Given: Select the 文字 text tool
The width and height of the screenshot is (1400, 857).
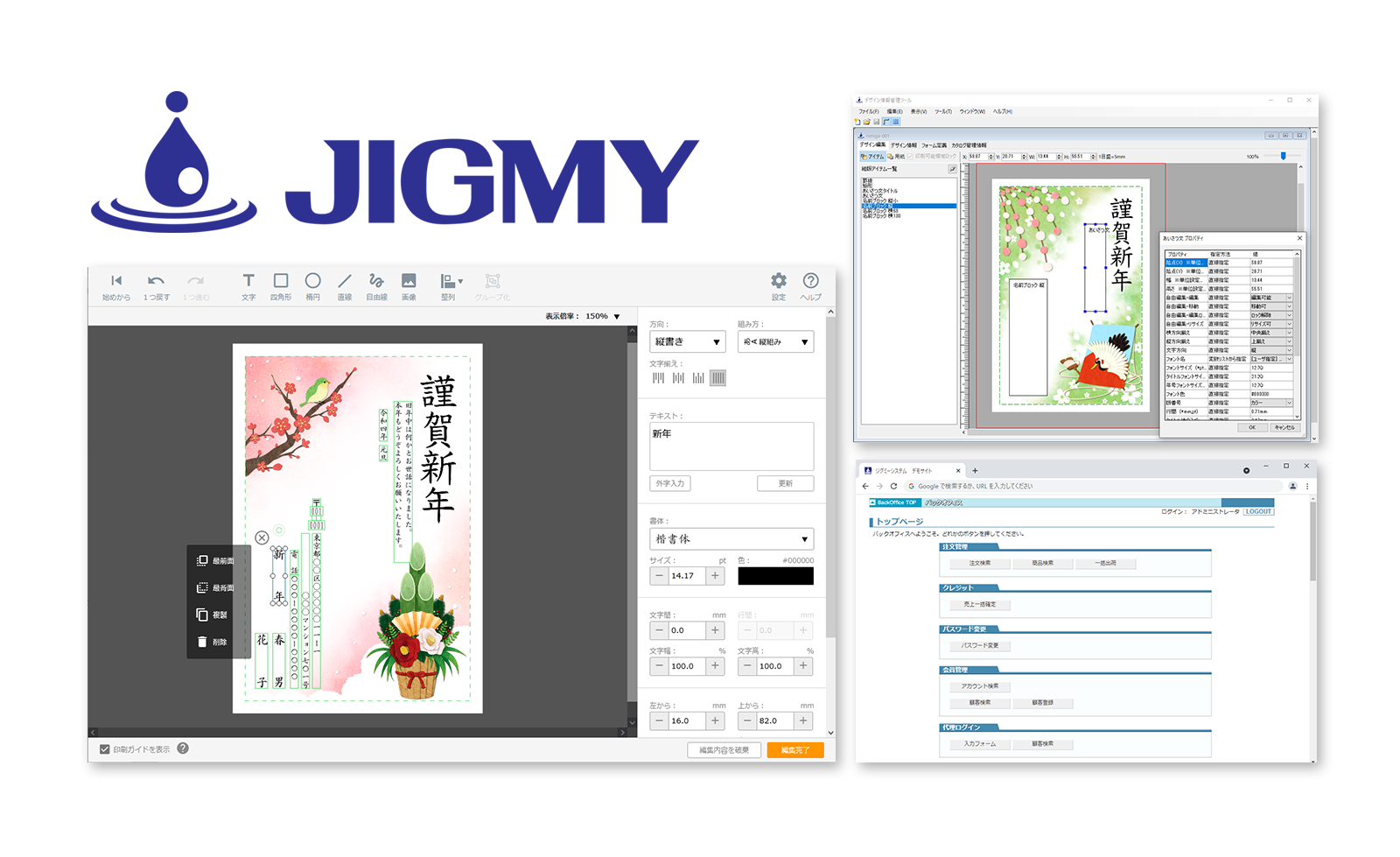Looking at the screenshot, I should tap(248, 285).
